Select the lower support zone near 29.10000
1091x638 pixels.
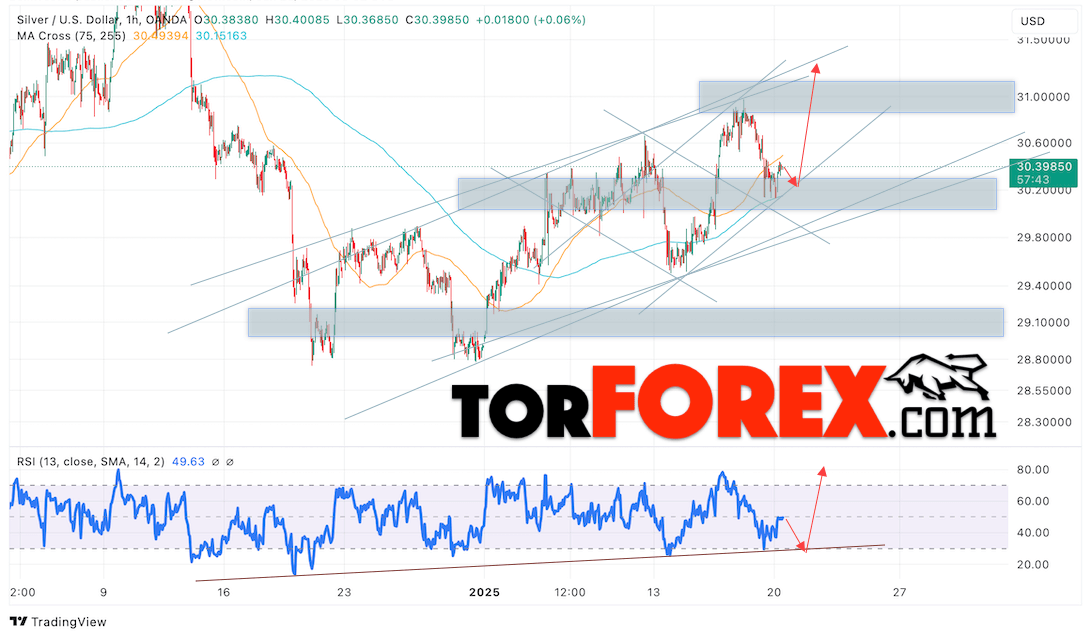tap(626, 322)
